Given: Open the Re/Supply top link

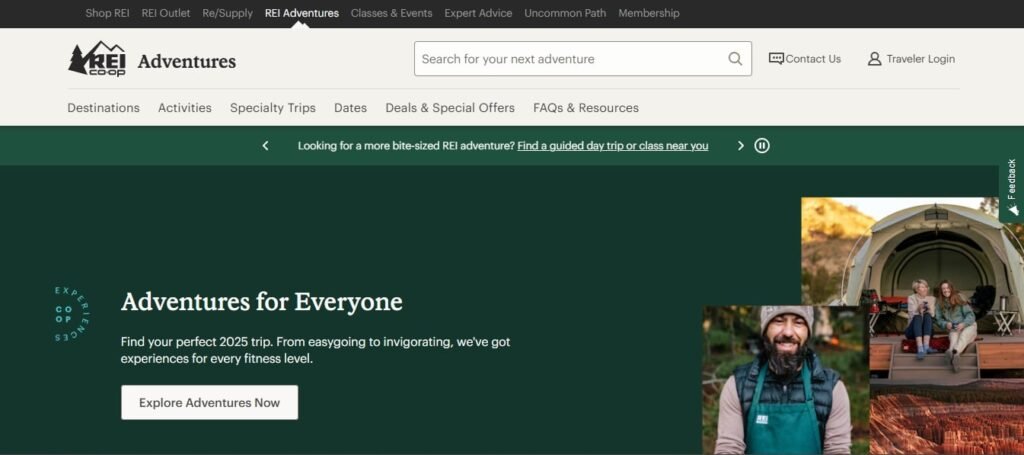Looking at the screenshot, I should pos(227,13).
